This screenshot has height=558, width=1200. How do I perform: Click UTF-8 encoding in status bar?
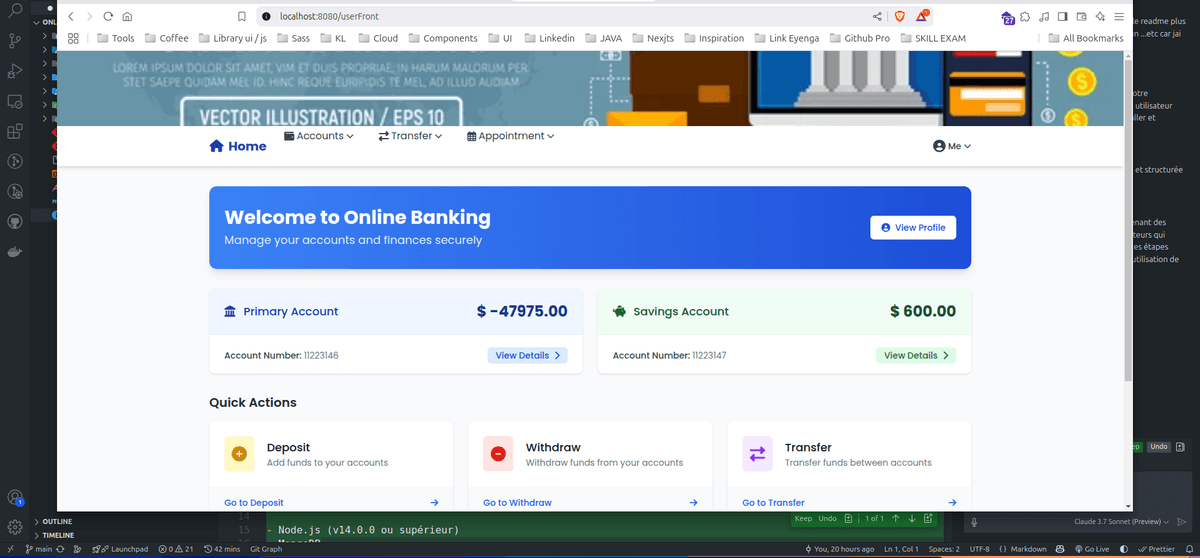pyautogui.click(x=979, y=549)
